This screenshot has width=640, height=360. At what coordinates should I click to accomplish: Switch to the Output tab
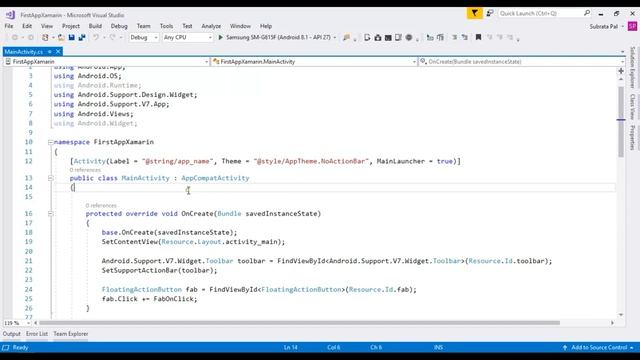tap(11, 334)
